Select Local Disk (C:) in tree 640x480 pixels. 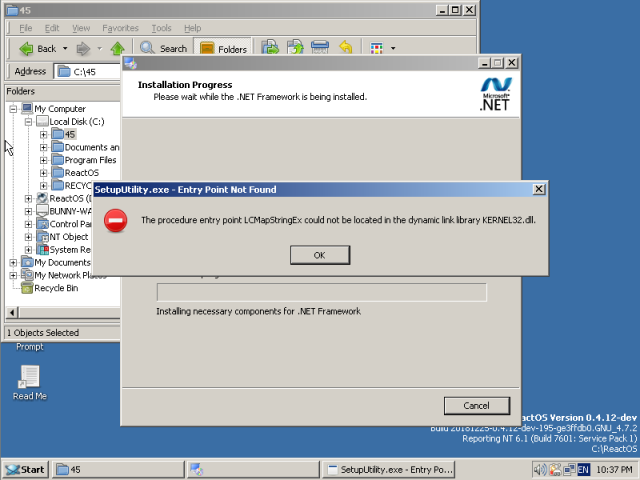coord(77,122)
